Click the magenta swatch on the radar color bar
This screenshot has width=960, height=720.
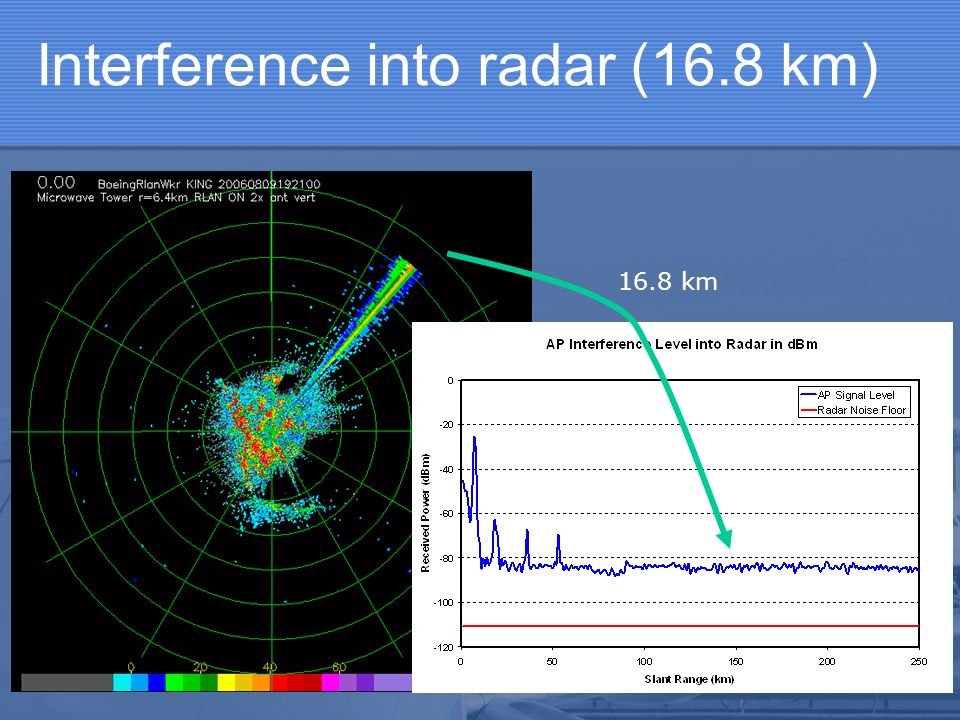coord(331,683)
